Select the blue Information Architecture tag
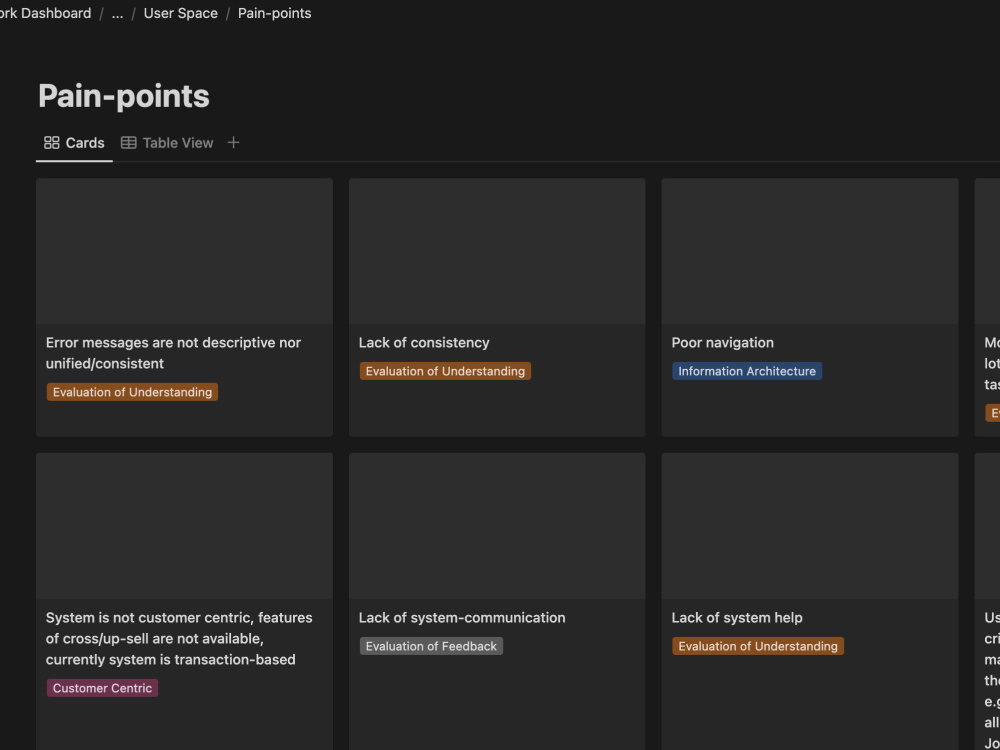Screen dimensions: 1000x750 click(747, 371)
